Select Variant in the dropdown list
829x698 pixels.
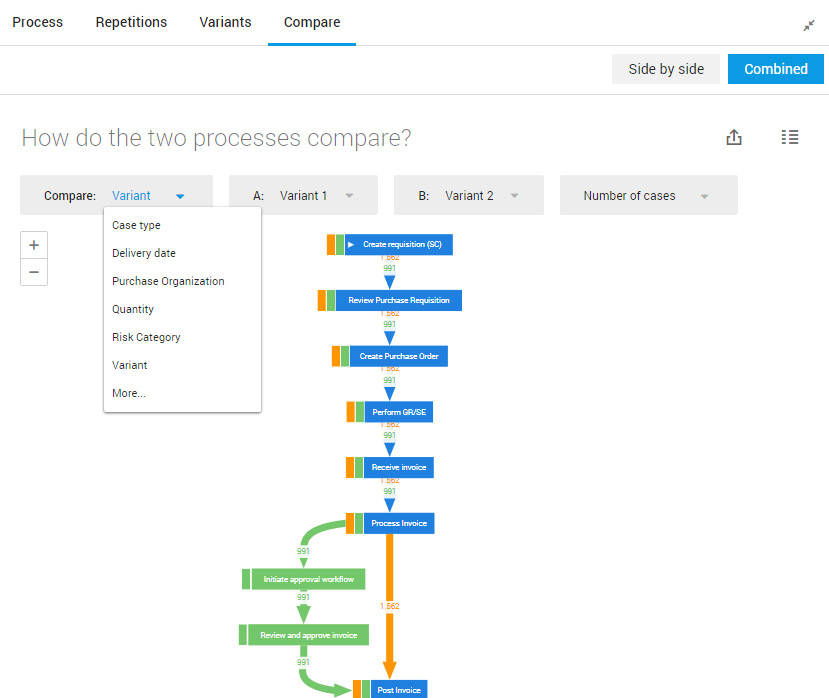coord(182,365)
